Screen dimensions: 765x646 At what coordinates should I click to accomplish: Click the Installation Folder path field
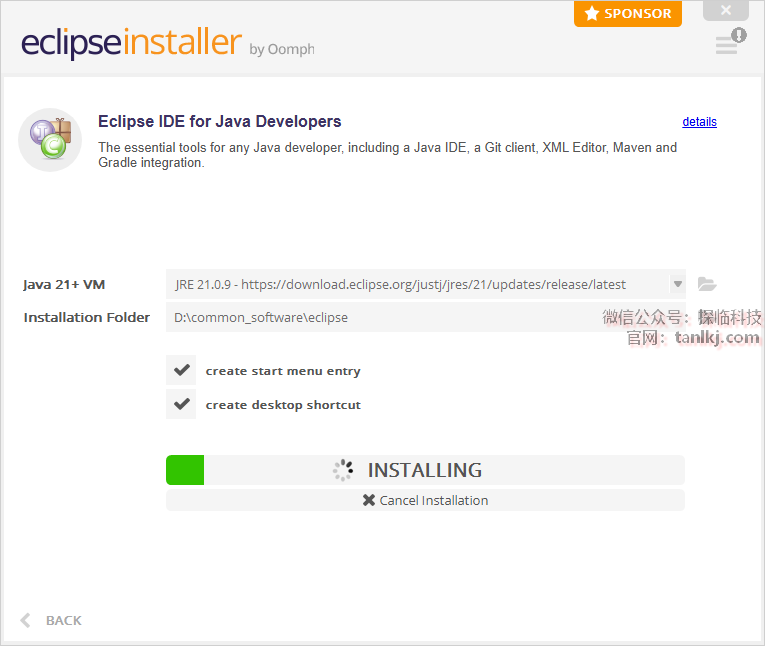click(425, 317)
